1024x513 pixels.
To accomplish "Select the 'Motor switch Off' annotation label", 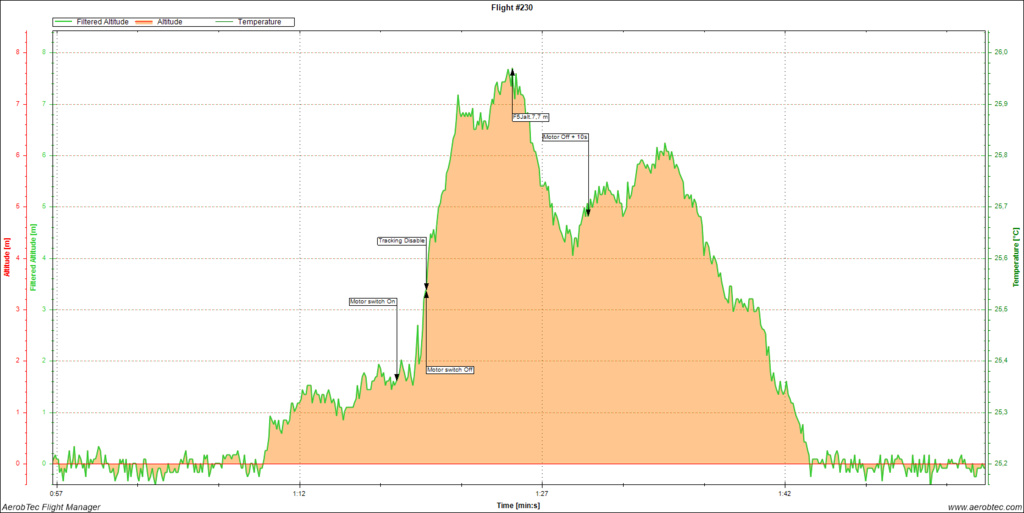I will 450,369.
